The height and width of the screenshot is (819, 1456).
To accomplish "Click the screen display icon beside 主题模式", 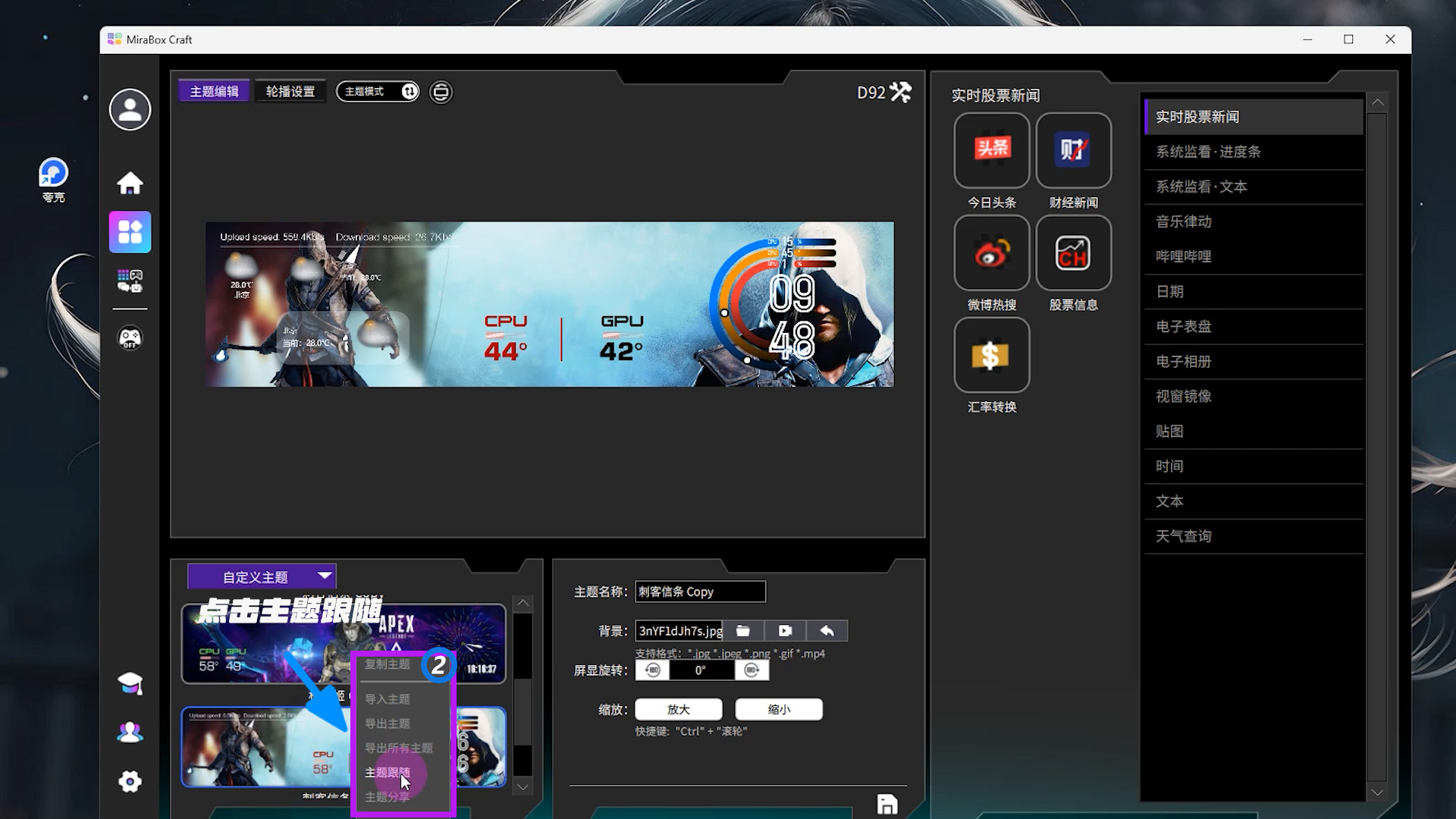I will pos(441,92).
